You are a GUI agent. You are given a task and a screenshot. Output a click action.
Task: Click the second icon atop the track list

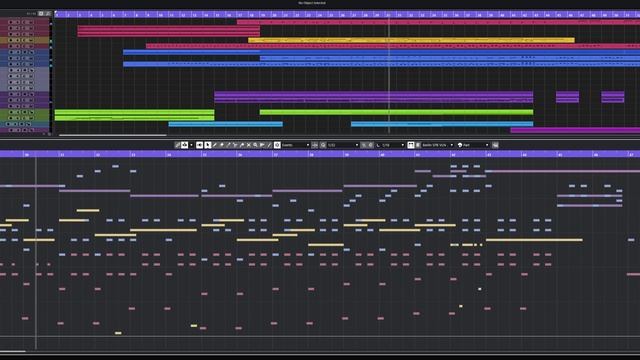coord(49,13)
